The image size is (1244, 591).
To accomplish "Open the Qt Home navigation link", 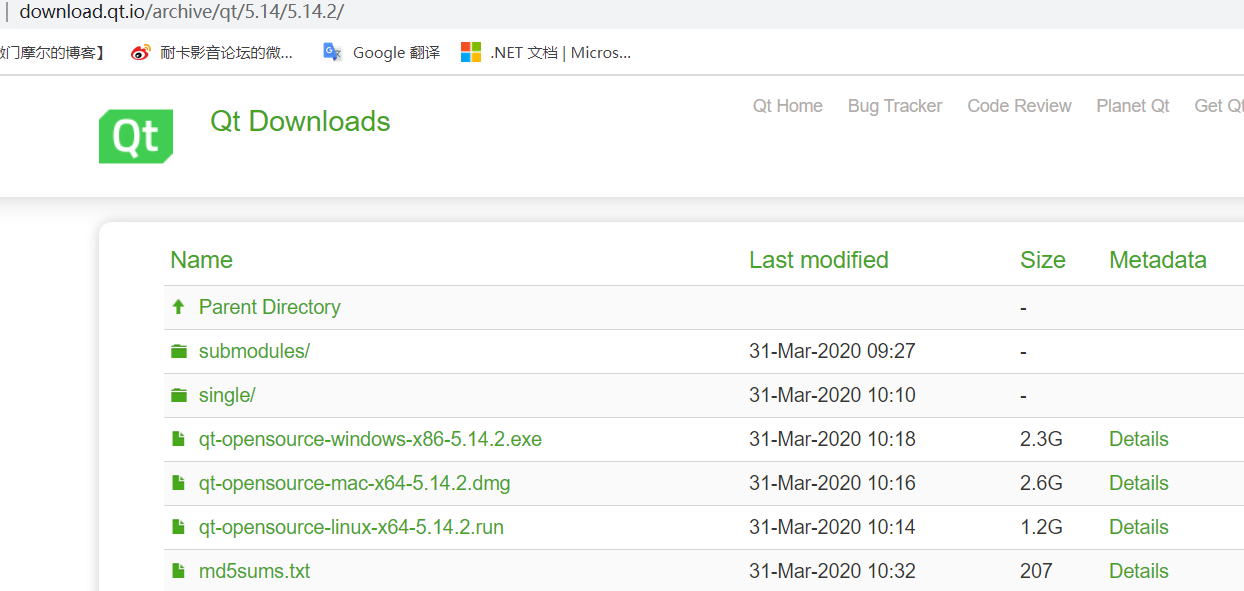I will [x=788, y=106].
